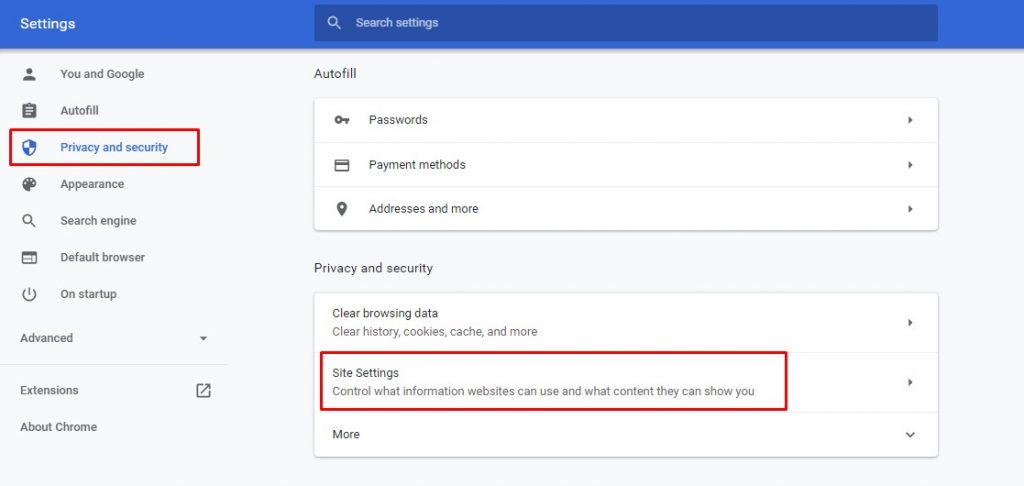1024x486 pixels.
Task: Open Clear browsing data arrow
Action: (910, 323)
